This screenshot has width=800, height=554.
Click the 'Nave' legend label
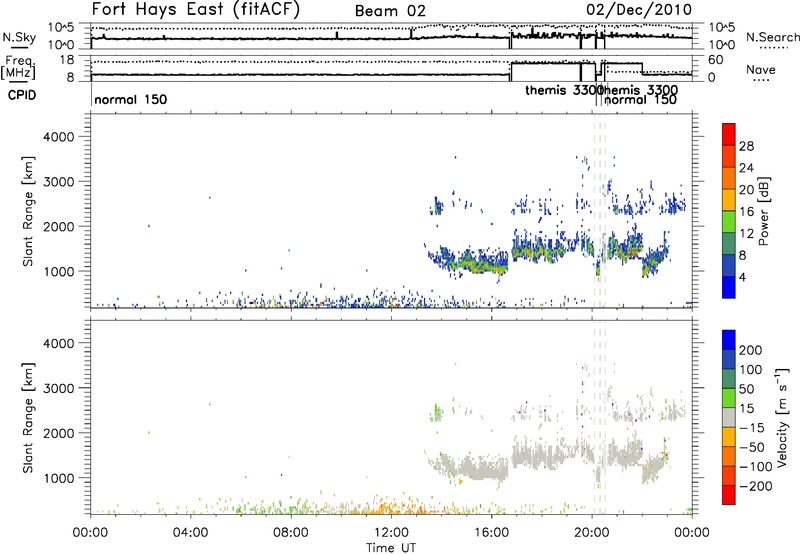click(x=760, y=69)
